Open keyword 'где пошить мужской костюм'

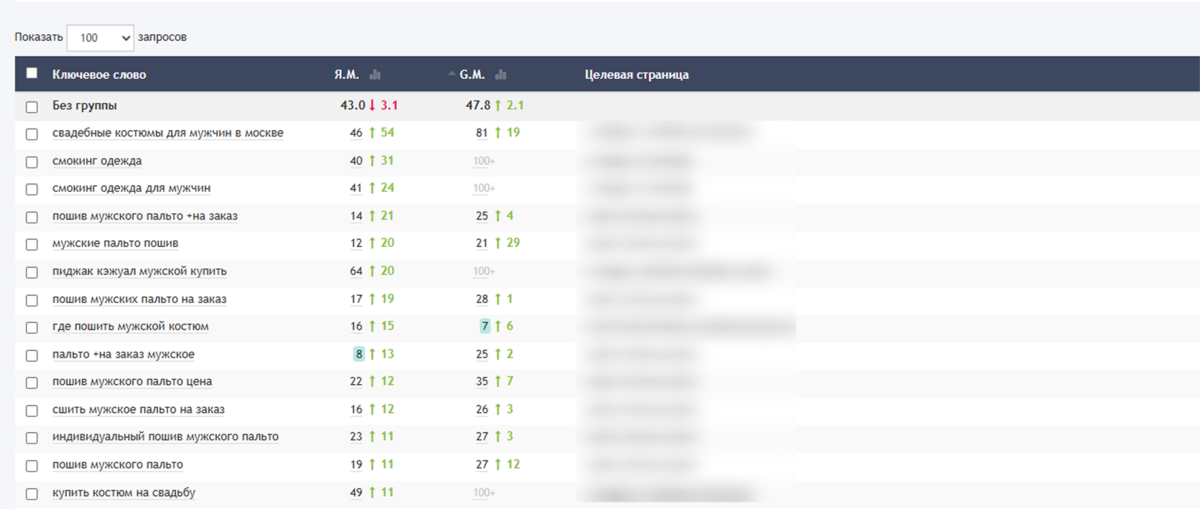(x=130, y=327)
